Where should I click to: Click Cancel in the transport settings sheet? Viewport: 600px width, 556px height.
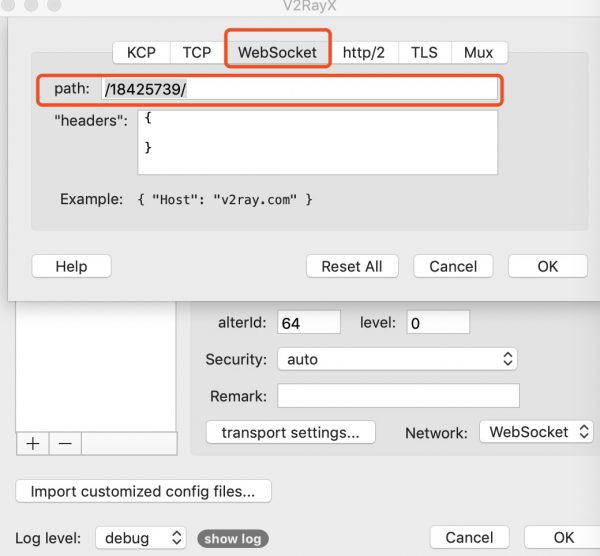point(453,266)
